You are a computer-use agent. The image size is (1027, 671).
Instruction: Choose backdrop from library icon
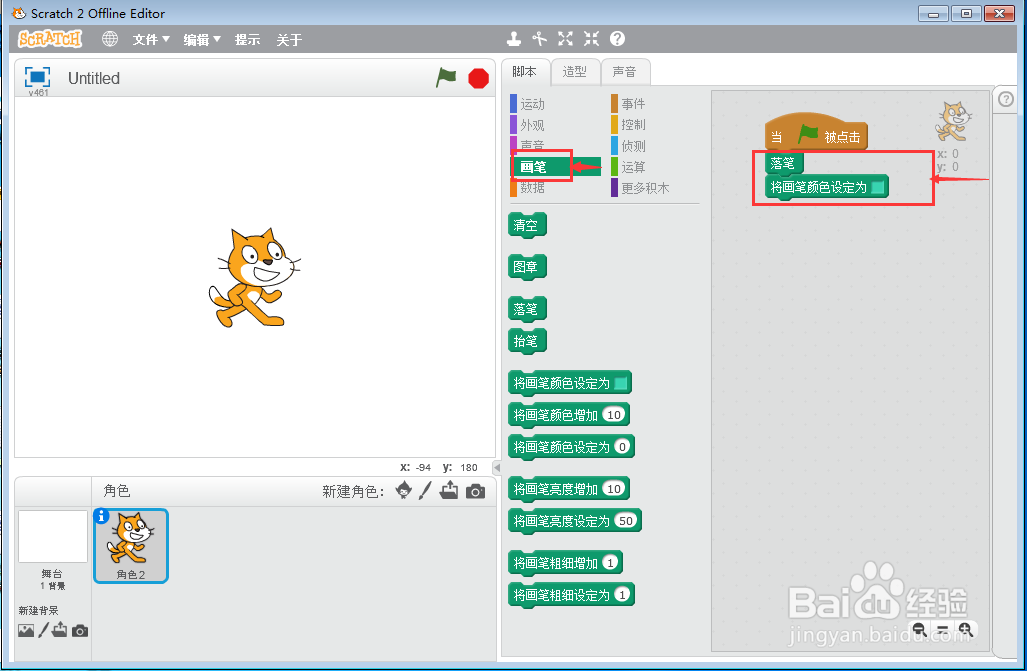click(26, 630)
